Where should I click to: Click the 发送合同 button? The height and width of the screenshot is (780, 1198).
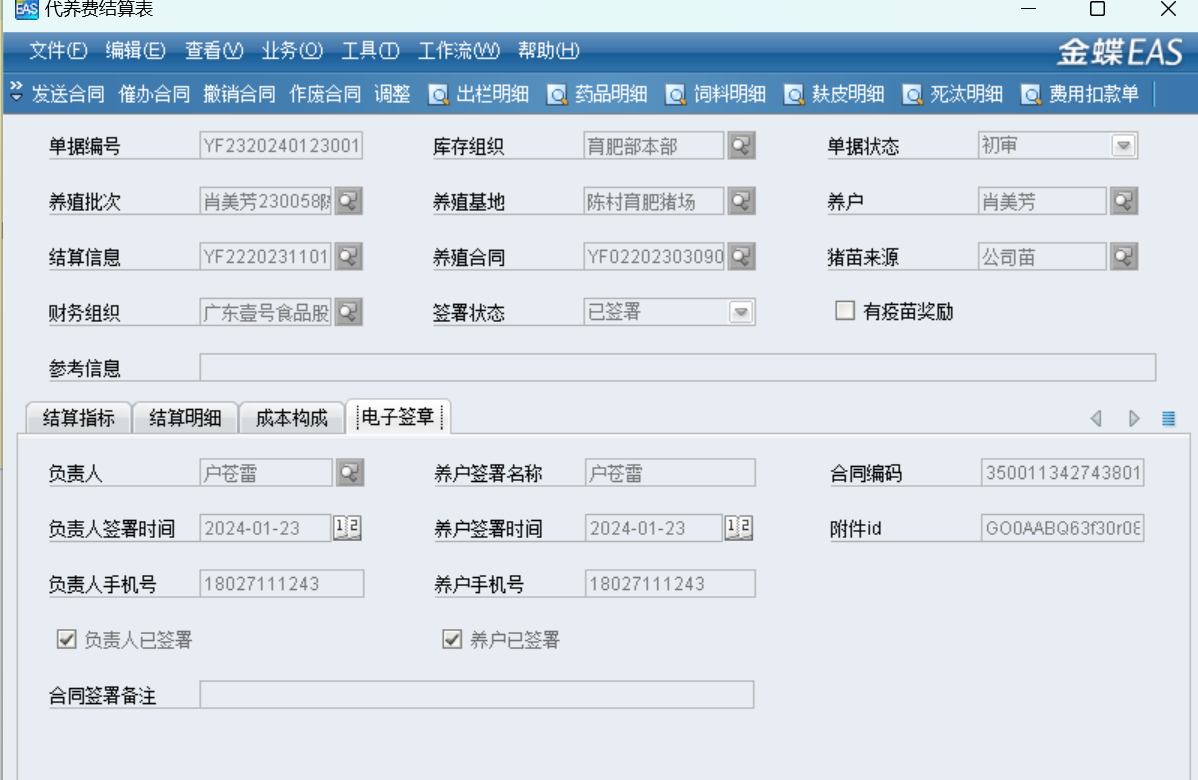[68, 95]
